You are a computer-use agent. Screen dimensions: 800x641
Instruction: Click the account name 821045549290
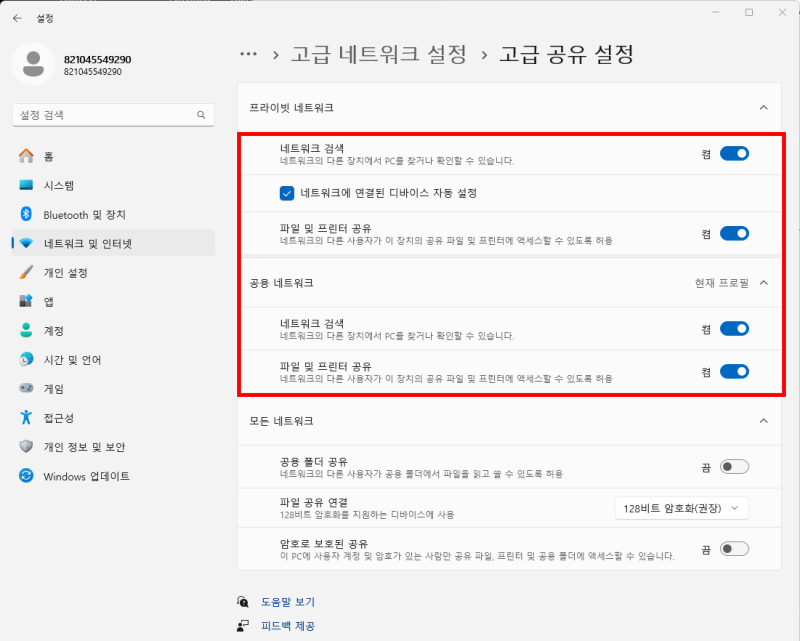click(x=97, y=59)
